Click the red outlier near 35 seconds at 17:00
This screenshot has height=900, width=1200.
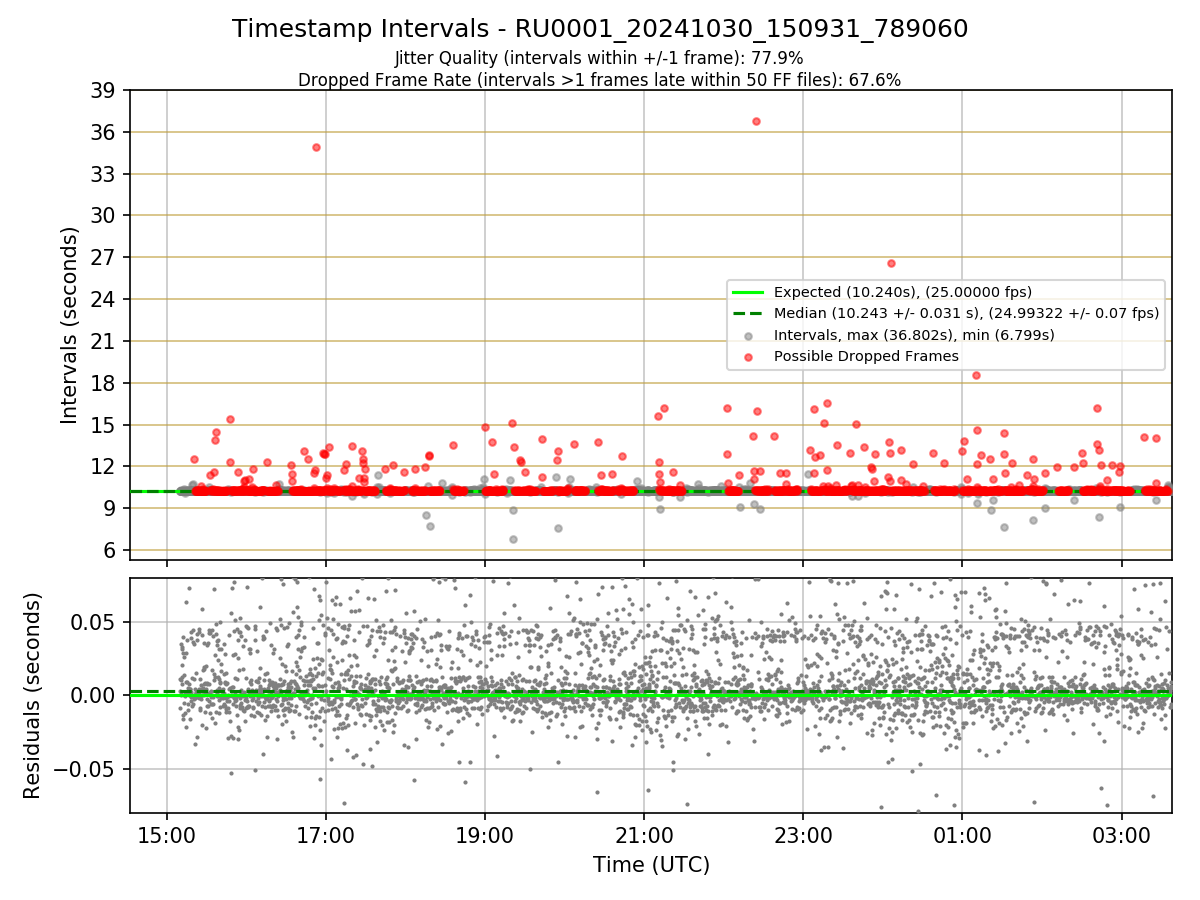[316, 147]
